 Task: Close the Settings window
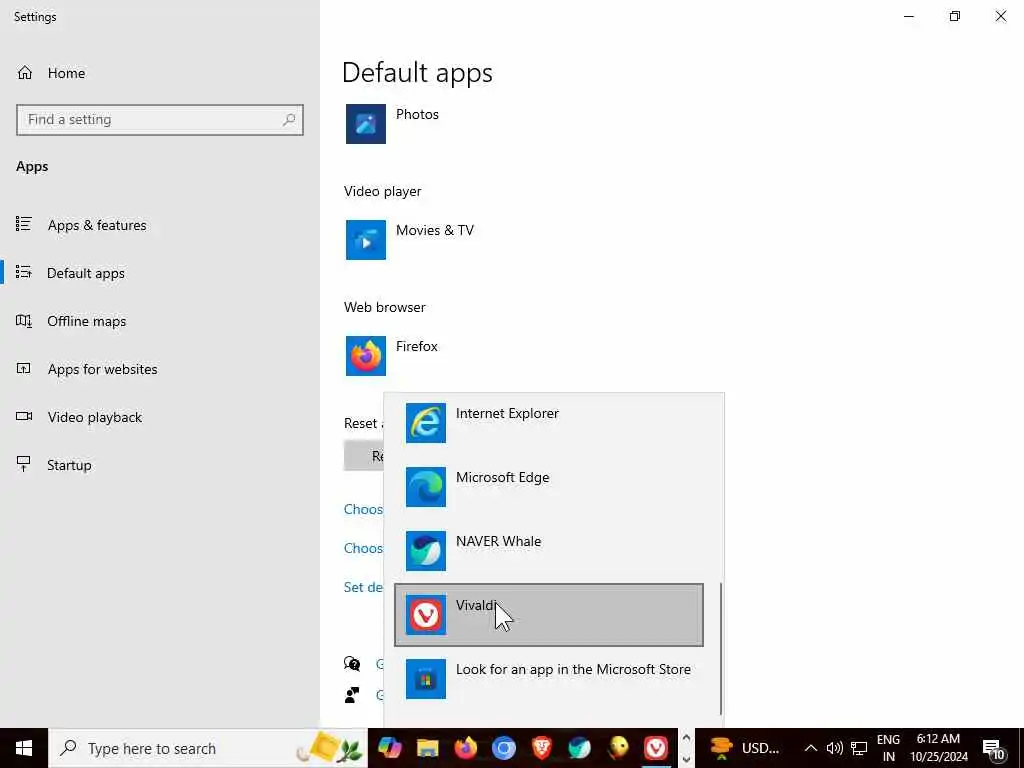[1000, 16]
